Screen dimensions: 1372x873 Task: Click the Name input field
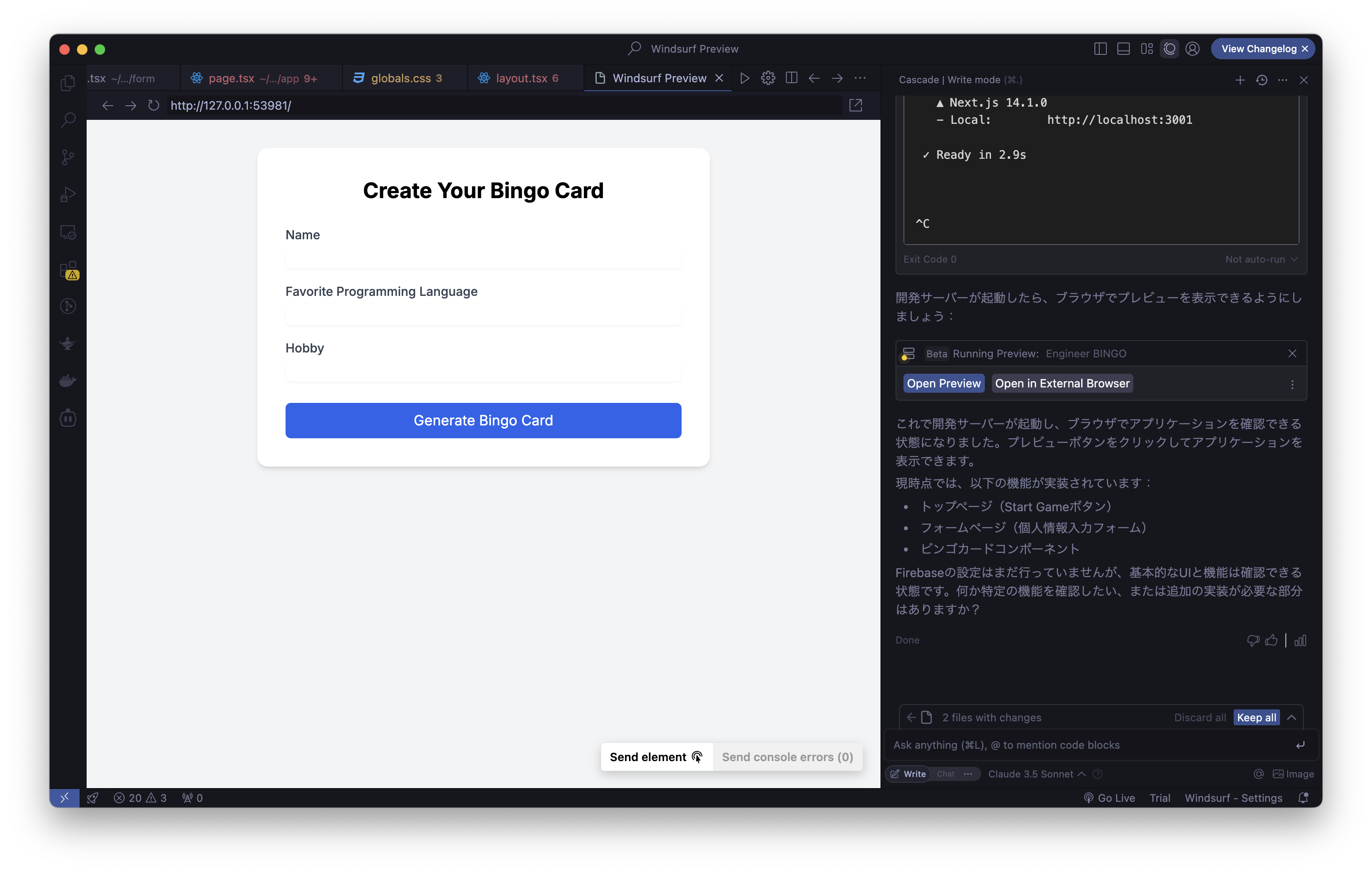point(483,258)
